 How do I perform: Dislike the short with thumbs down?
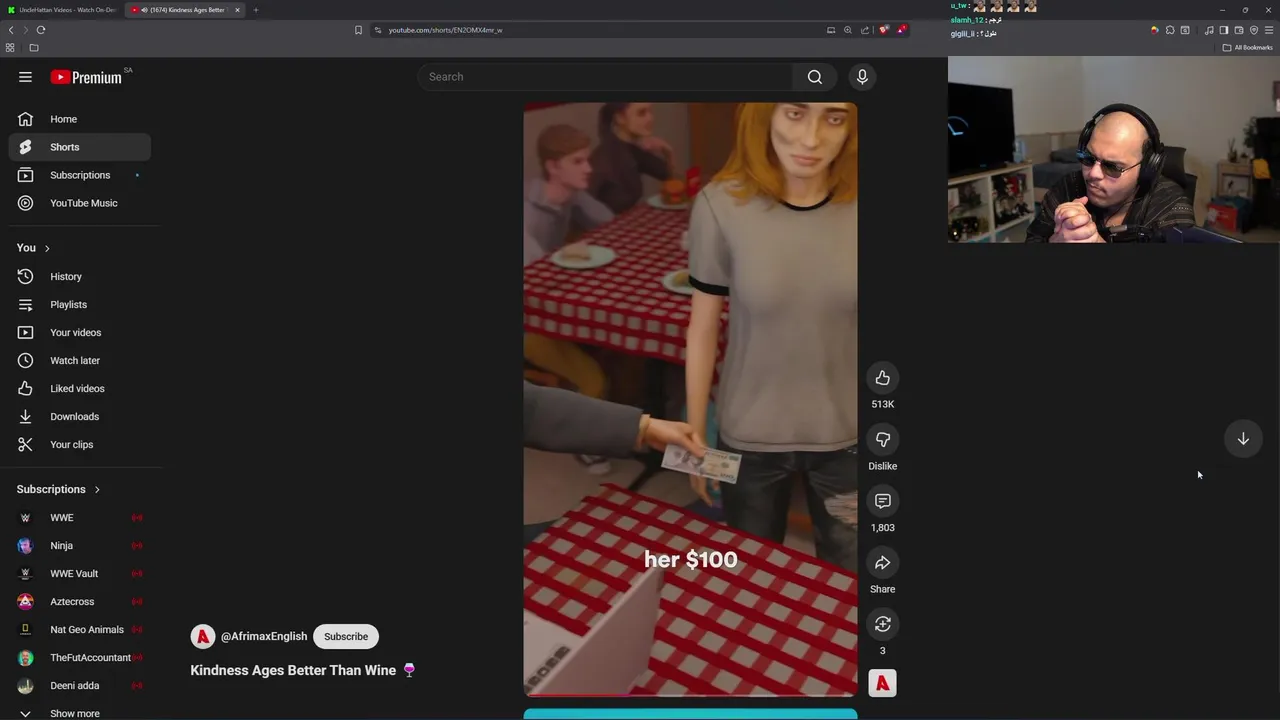[x=882, y=439]
